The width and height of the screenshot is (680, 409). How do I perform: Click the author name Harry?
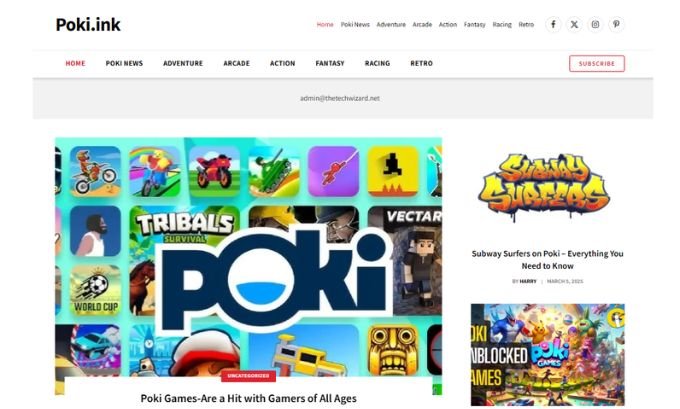click(528, 281)
